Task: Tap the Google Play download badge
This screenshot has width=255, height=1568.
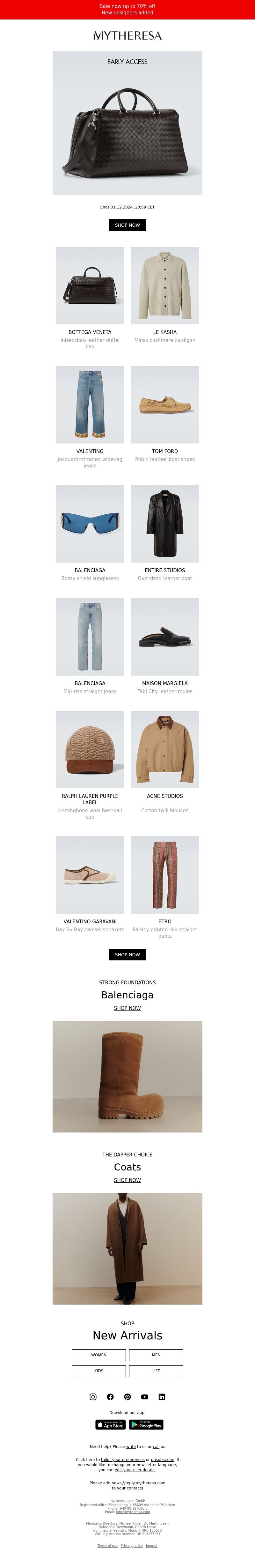Action: [x=146, y=1425]
